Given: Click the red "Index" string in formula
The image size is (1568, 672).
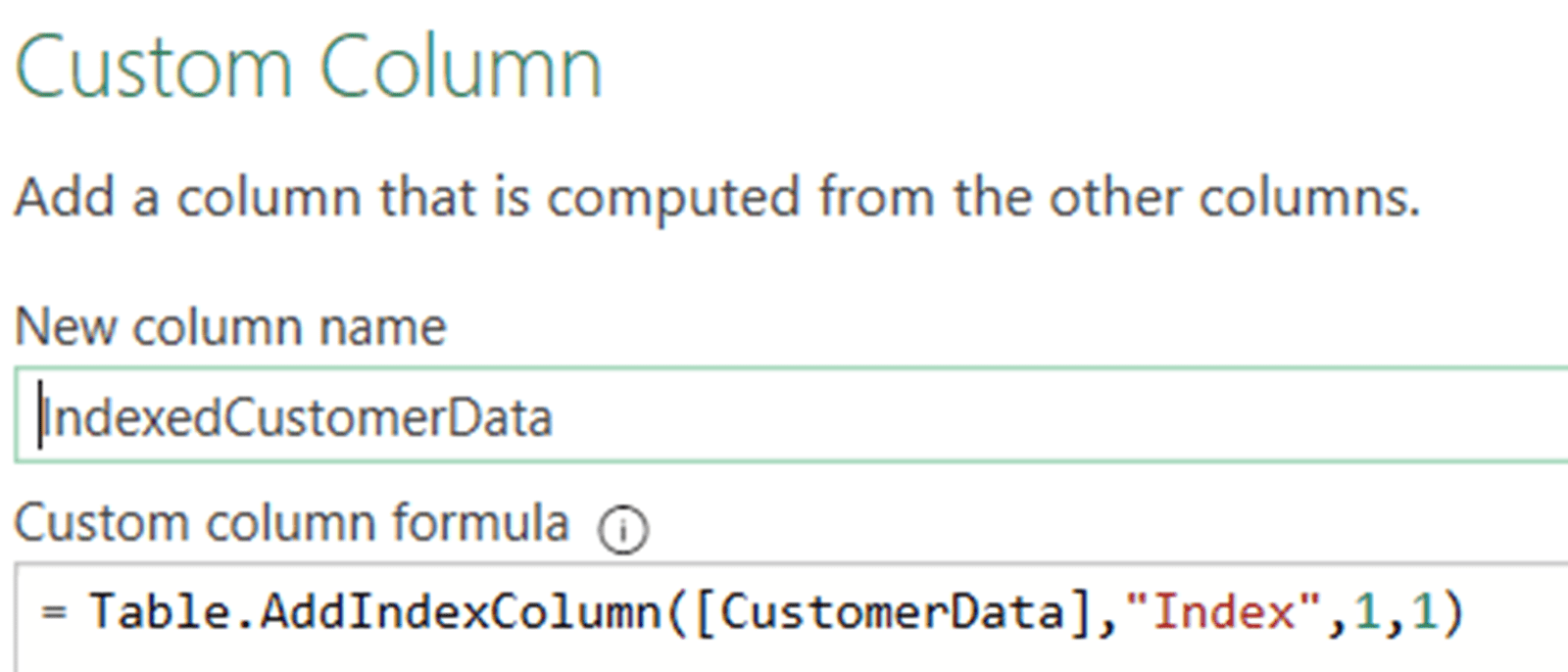Looking at the screenshot, I should (1223, 613).
